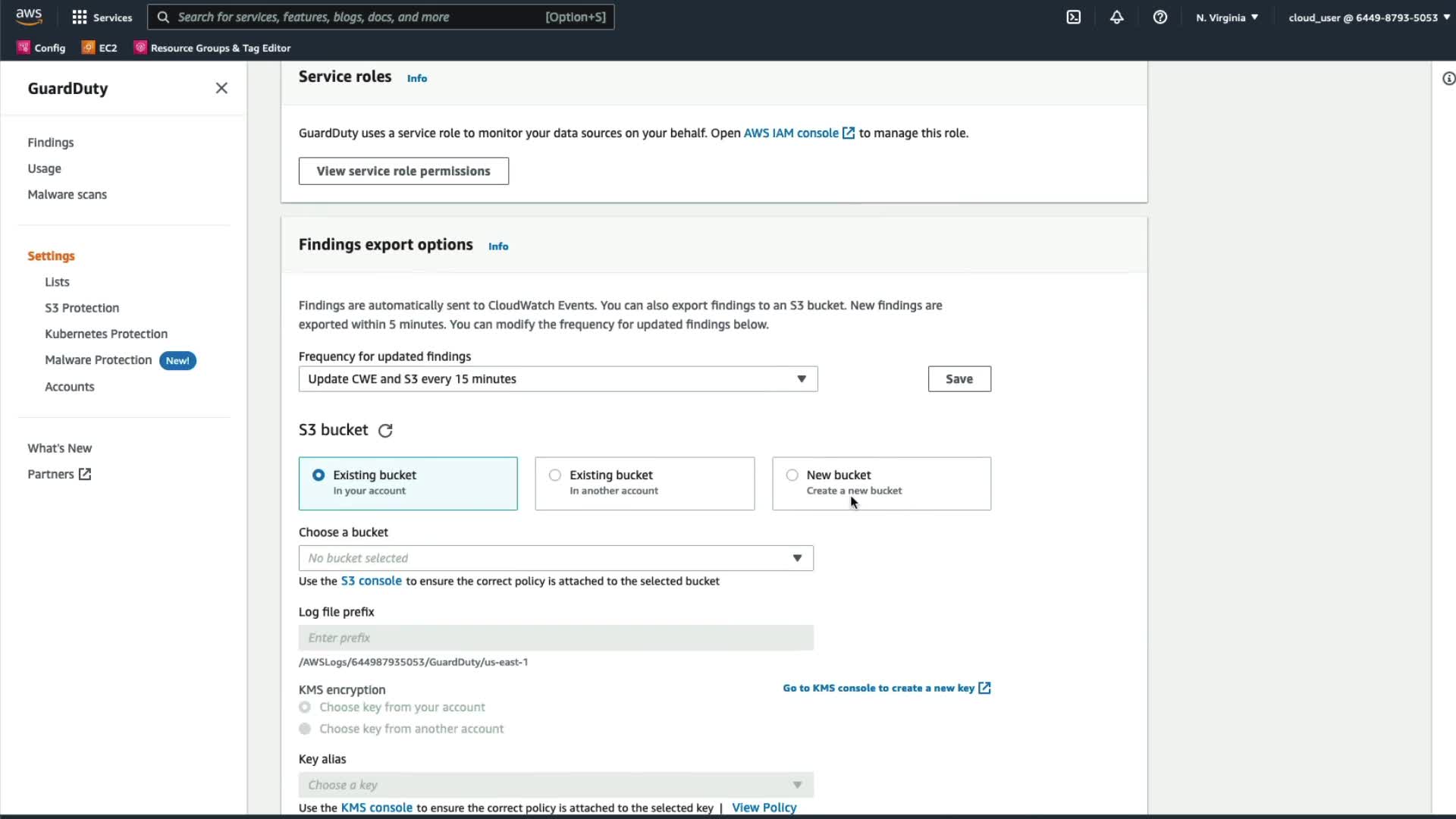Click the help question mark icon
Screen dimensions: 1456x819
click(x=1159, y=17)
